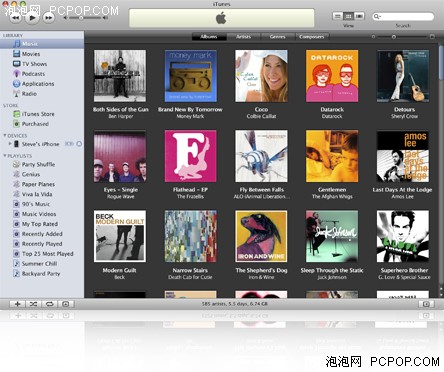The height and width of the screenshot is (372, 444).
Task: Switch to the Albums tab
Action: (209, 37)
